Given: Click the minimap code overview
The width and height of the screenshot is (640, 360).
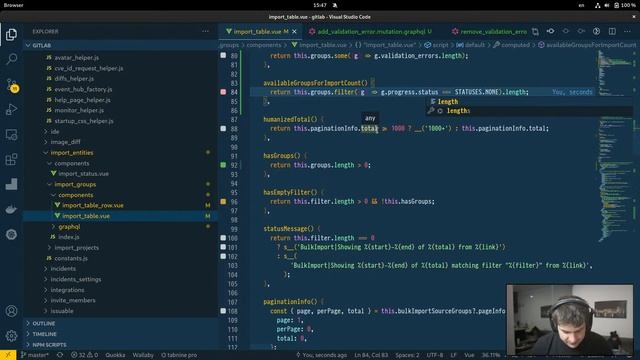Looking at the screenshot, I should click(615, 147).
